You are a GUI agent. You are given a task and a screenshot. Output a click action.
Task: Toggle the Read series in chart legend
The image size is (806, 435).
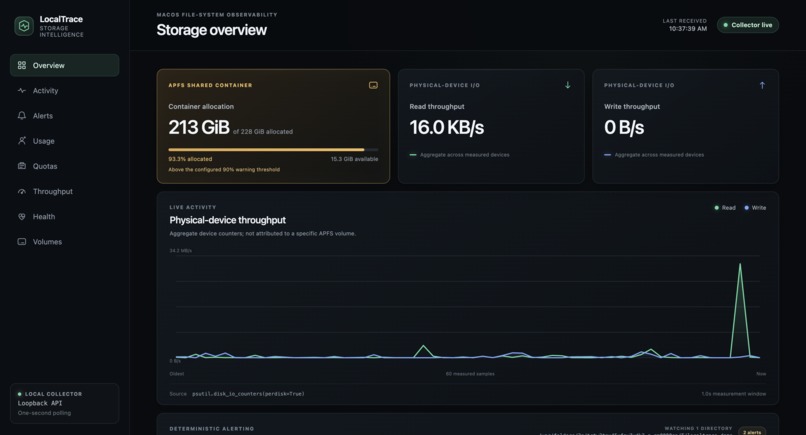(x=725, y=208)
